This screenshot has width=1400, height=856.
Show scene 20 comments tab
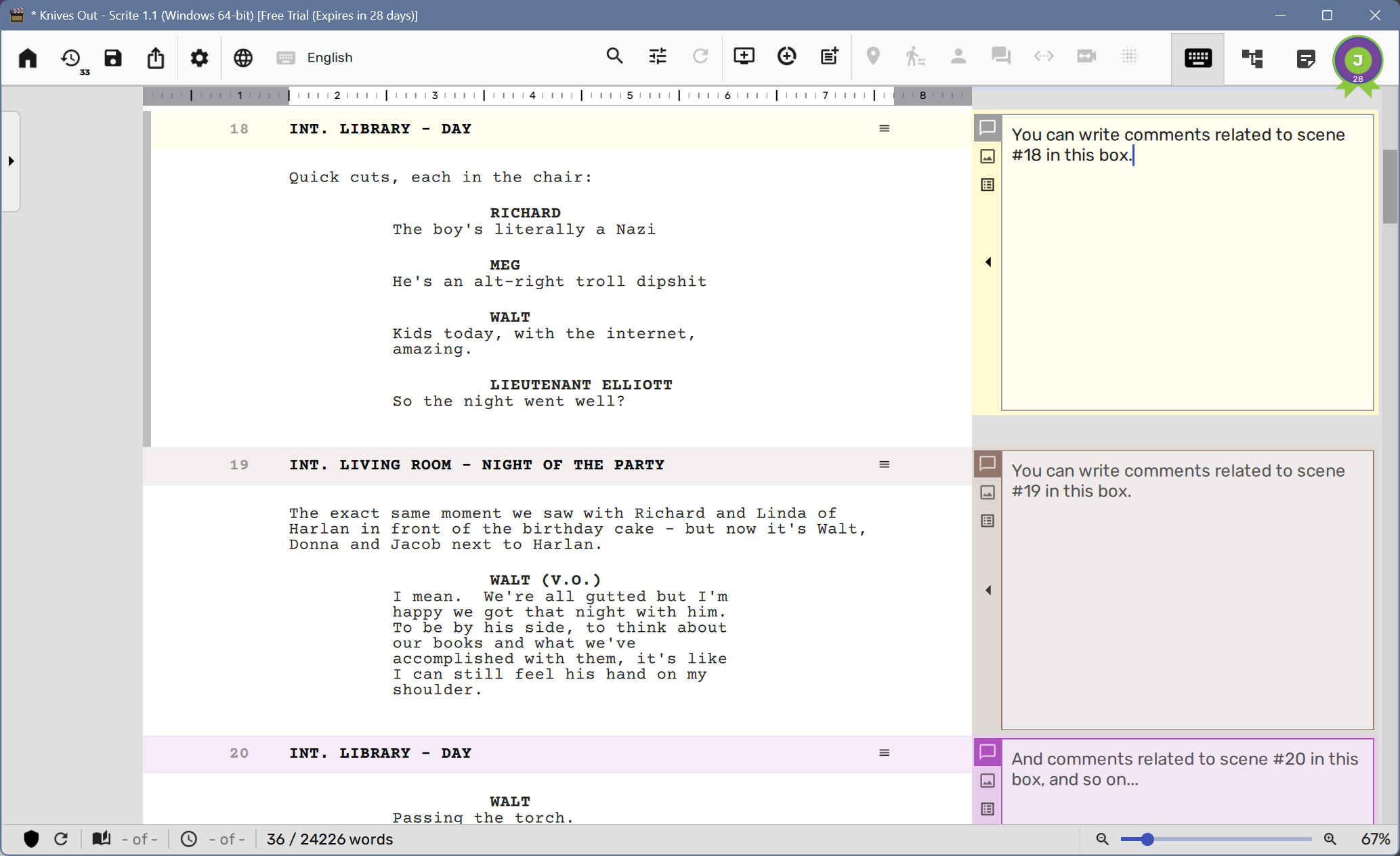coord(988,752)
